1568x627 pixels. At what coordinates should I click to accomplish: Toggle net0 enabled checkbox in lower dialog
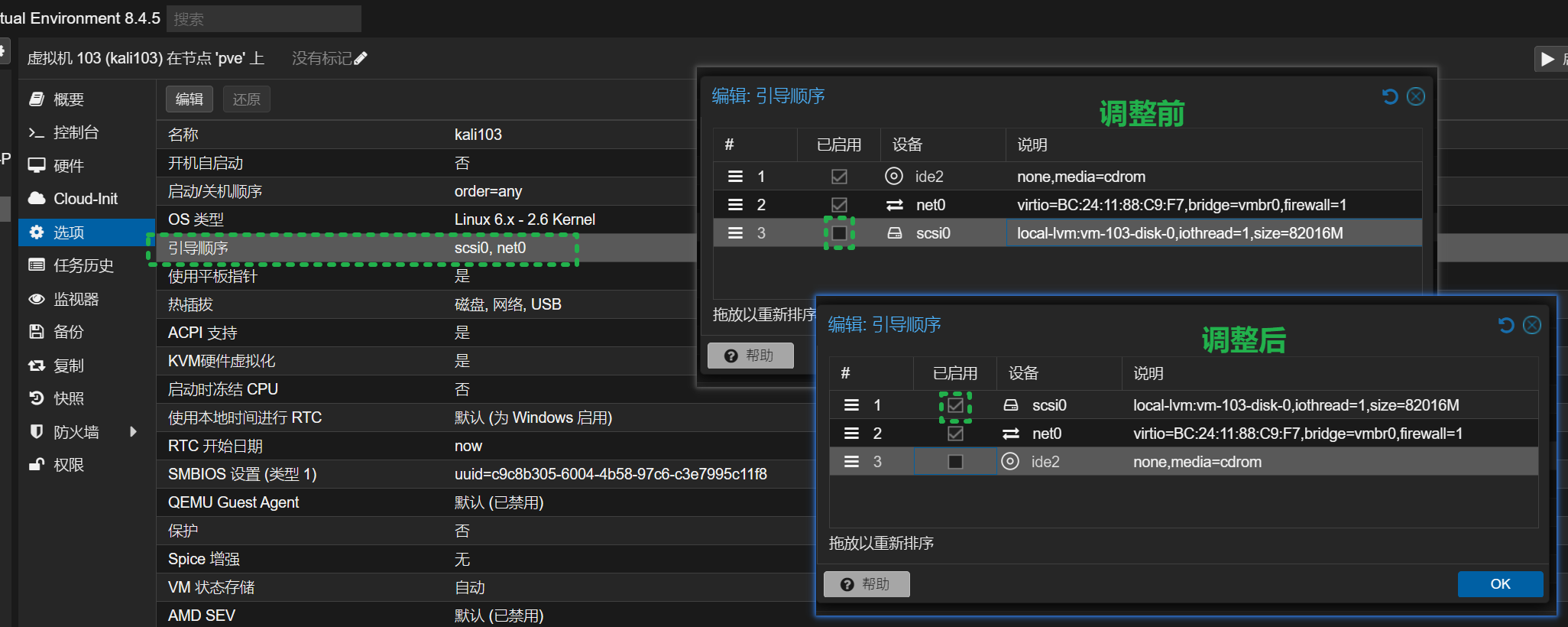tap(955, 434)
